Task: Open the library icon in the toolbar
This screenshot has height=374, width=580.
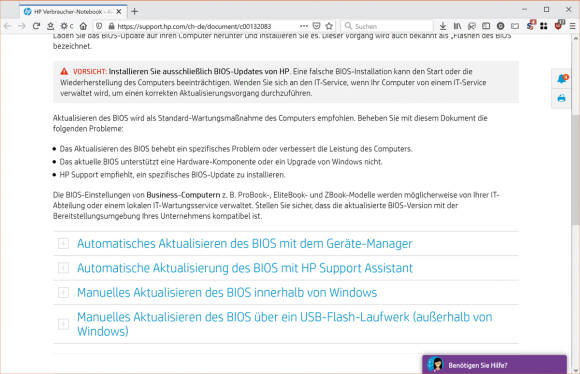Action: click(458, 26)
